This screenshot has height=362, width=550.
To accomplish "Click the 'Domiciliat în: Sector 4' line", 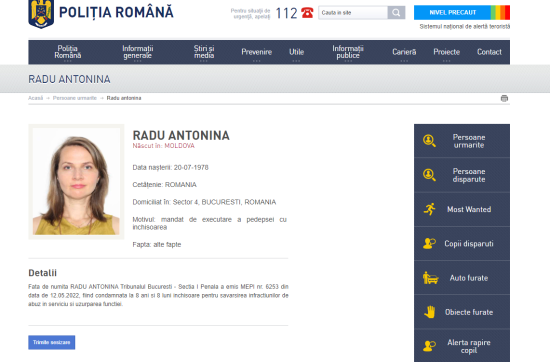I will (x=204, y=202).
